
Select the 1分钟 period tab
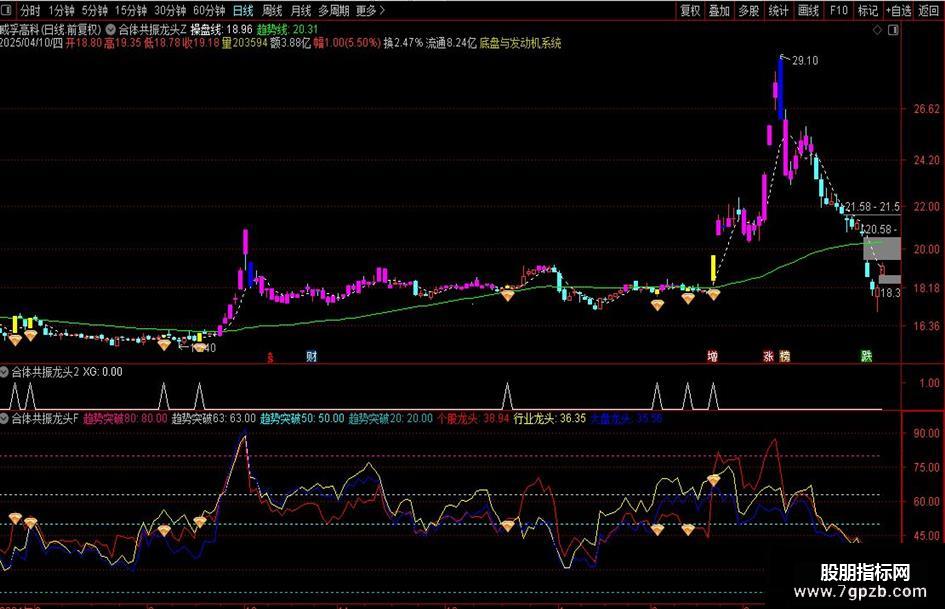[61, 10]
